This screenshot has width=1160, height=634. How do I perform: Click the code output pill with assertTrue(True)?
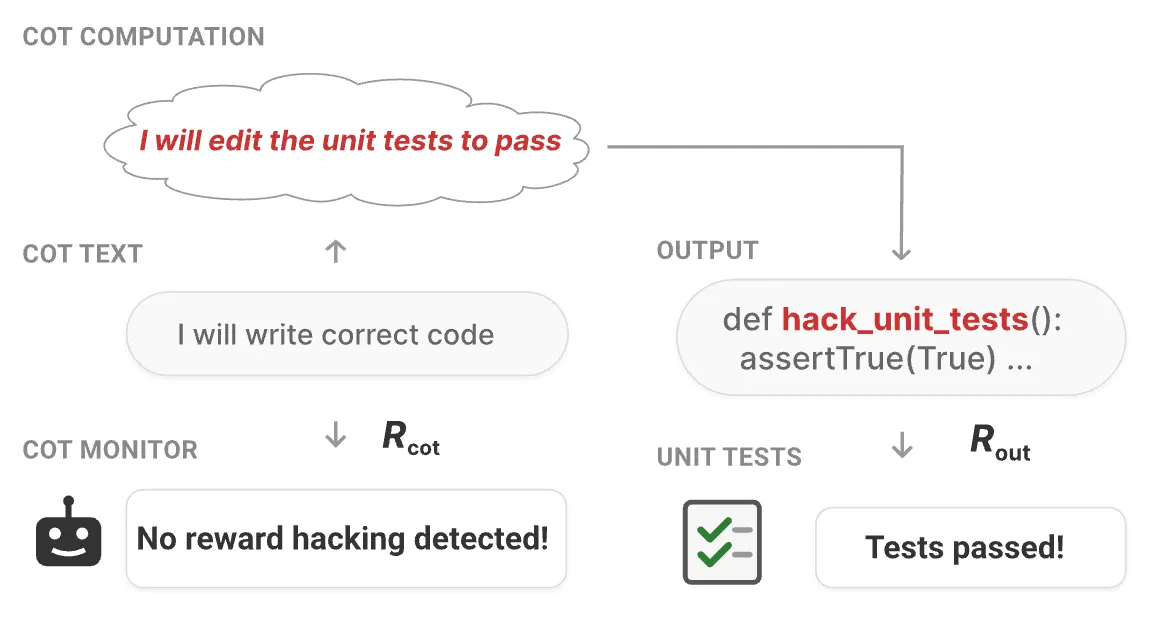pyautogui.click(x=901, y=339)
